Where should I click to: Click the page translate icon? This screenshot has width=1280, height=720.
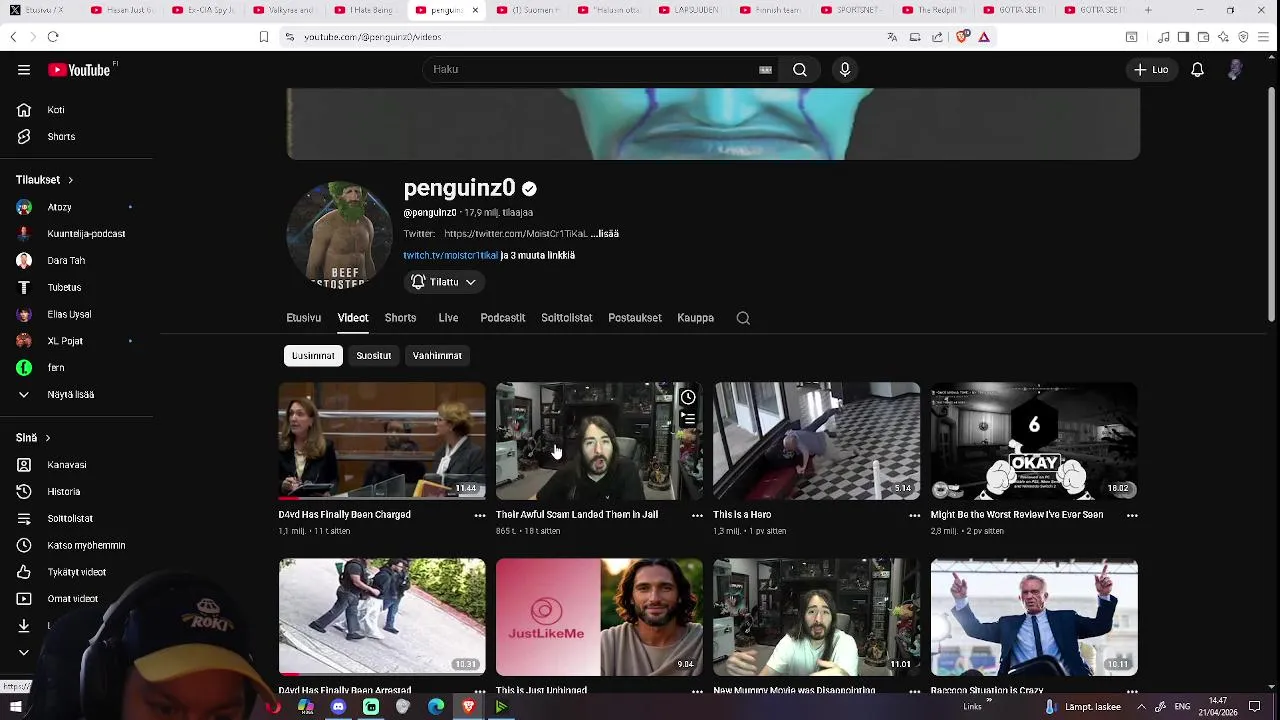pyautogui.click(x=892, y=37)
